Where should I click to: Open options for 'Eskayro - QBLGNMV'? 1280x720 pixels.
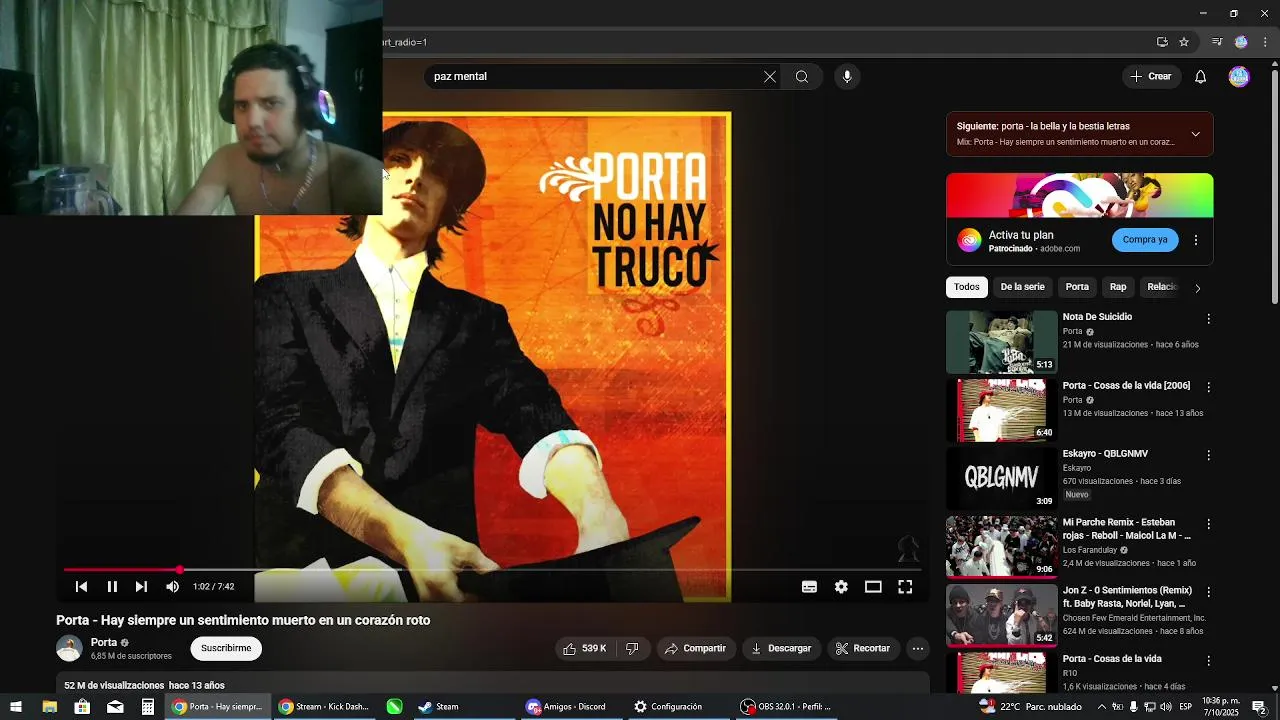pyautogui.click(x=1209, y=455)
